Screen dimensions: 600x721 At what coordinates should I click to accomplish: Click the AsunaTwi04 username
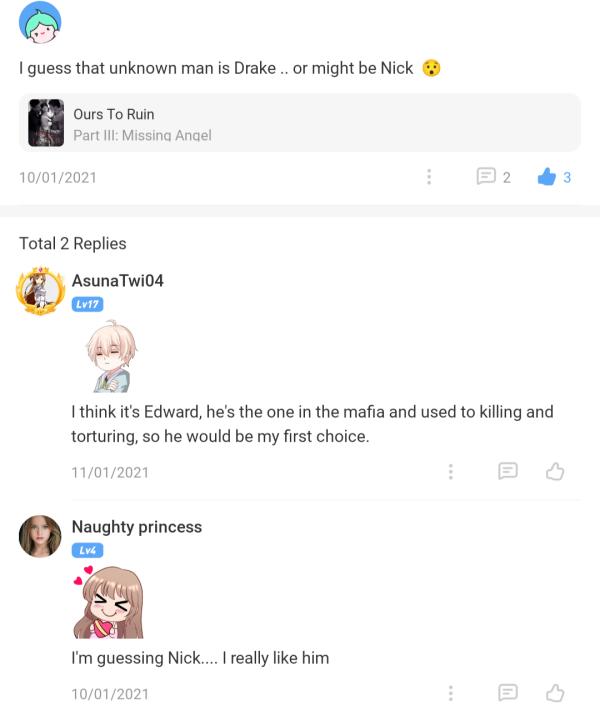tap(117, 281)
